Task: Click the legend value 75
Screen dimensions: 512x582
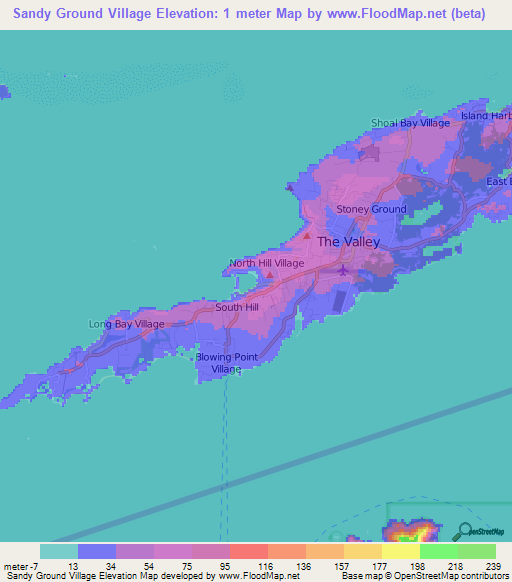Action: click(x=187, y=567)
